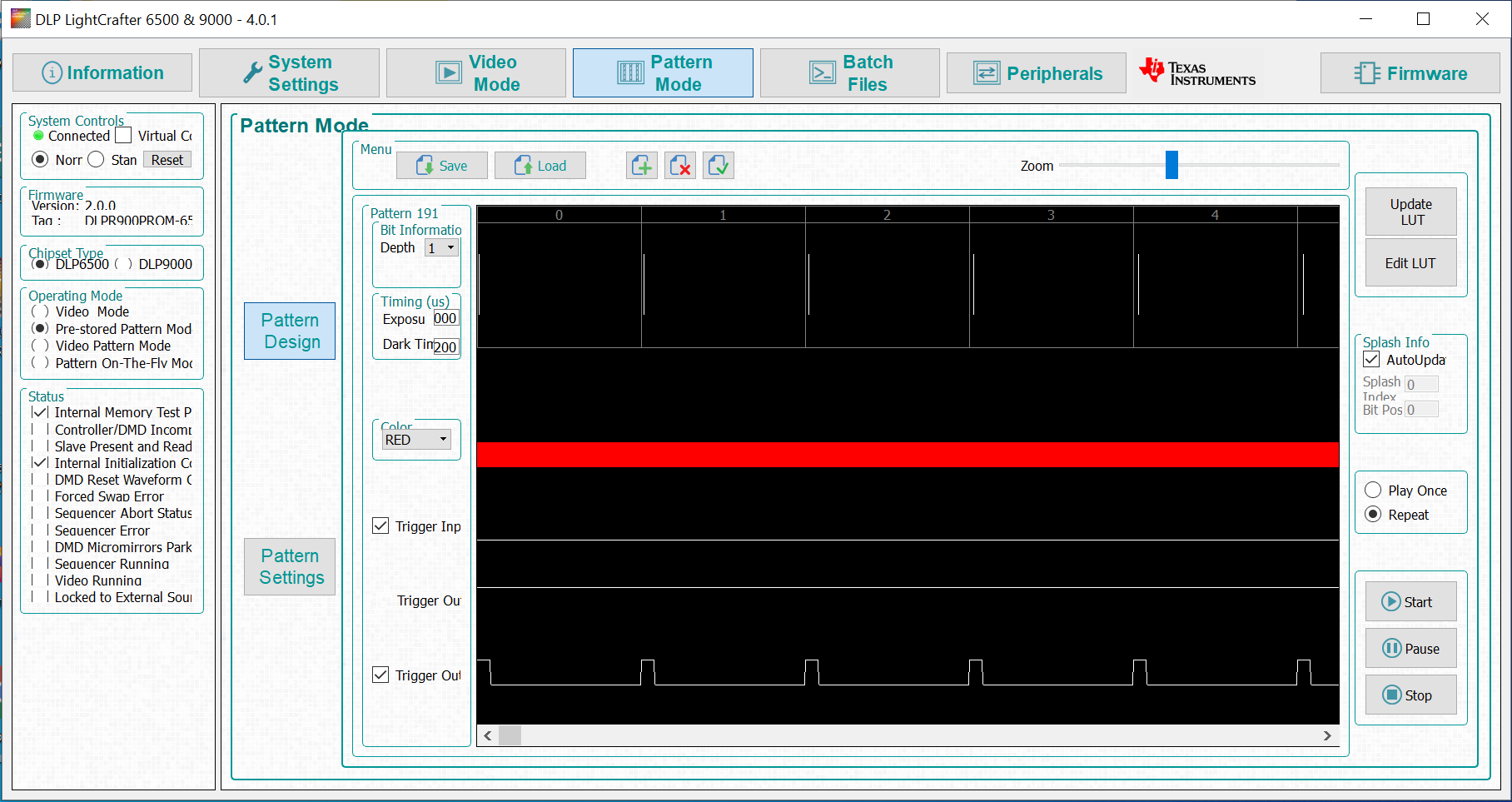Click the Sequencer Running status checkbox

[40, 564]
